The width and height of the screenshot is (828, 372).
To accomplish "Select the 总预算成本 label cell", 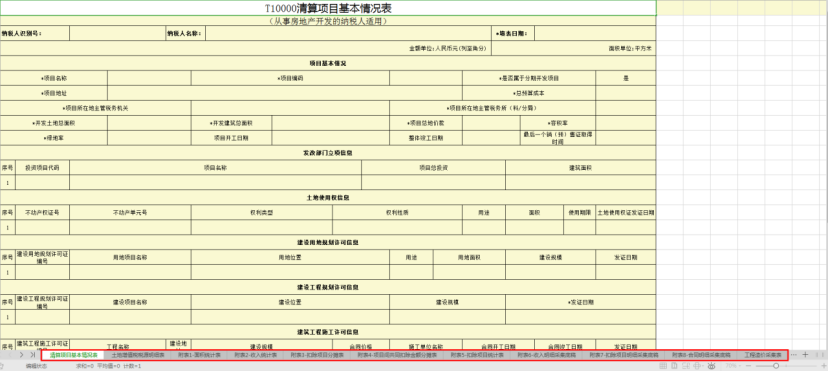I will coord(529,93).
